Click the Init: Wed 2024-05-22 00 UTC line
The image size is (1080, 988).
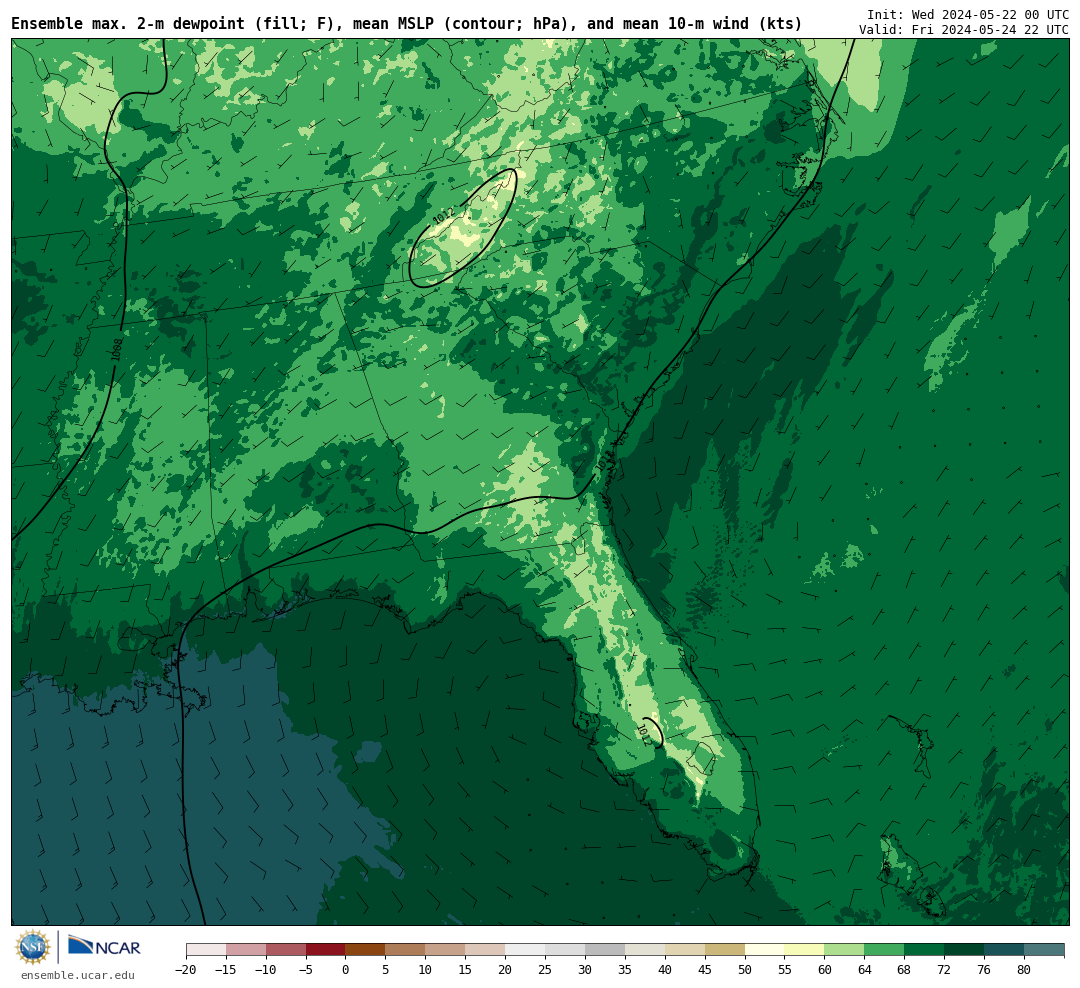pyautogui.click(x=968, y=14)
